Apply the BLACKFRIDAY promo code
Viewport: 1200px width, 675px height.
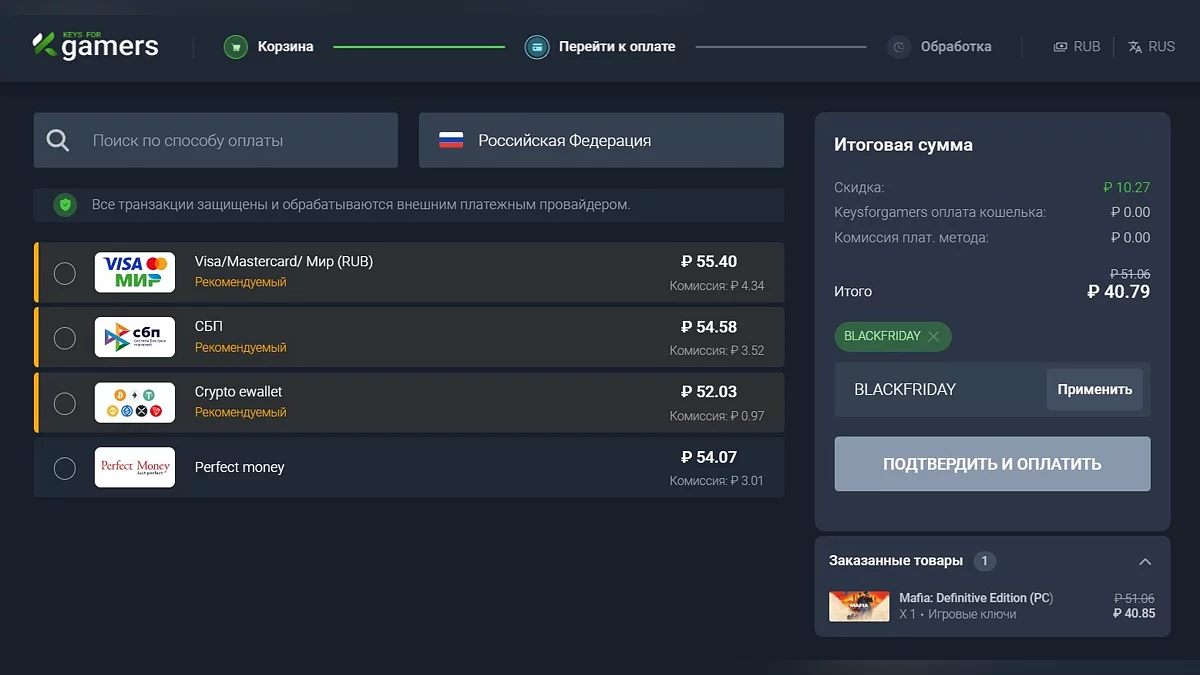(1094, 390)
